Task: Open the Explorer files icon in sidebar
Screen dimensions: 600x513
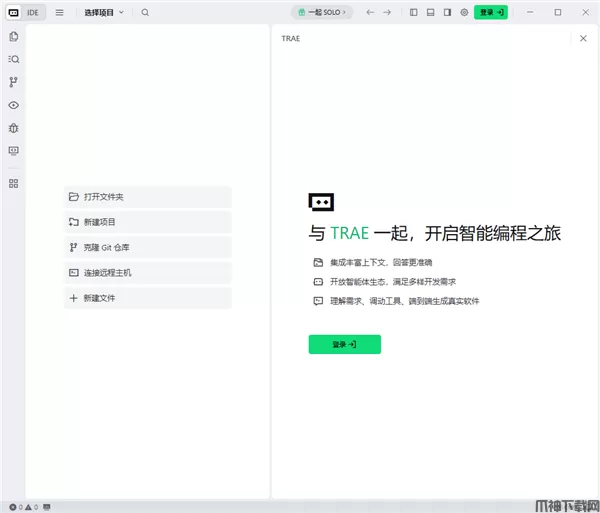Action: 14,37
